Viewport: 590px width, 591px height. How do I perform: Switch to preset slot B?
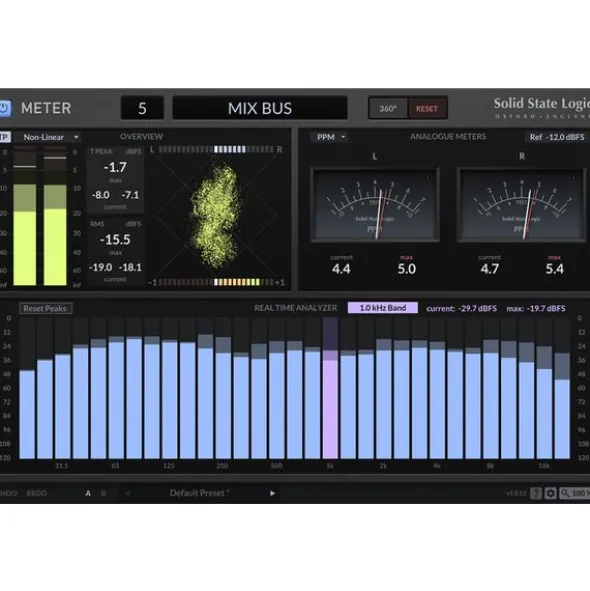click(103, 493)
